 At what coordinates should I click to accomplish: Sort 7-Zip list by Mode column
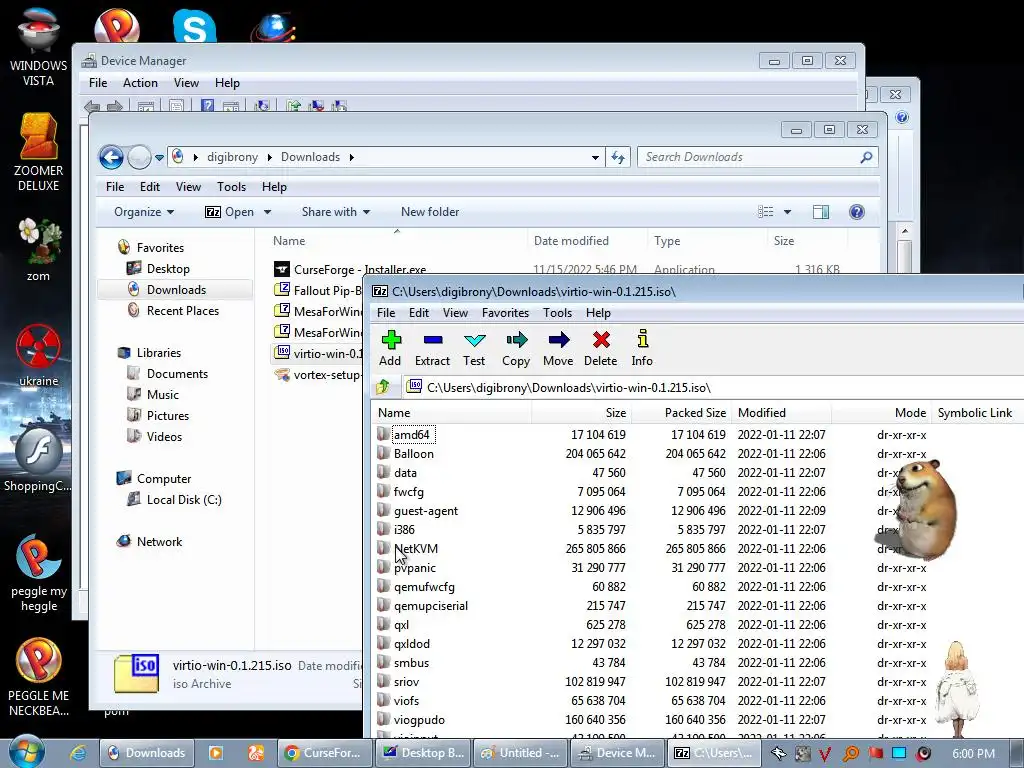tap(881, 413)
